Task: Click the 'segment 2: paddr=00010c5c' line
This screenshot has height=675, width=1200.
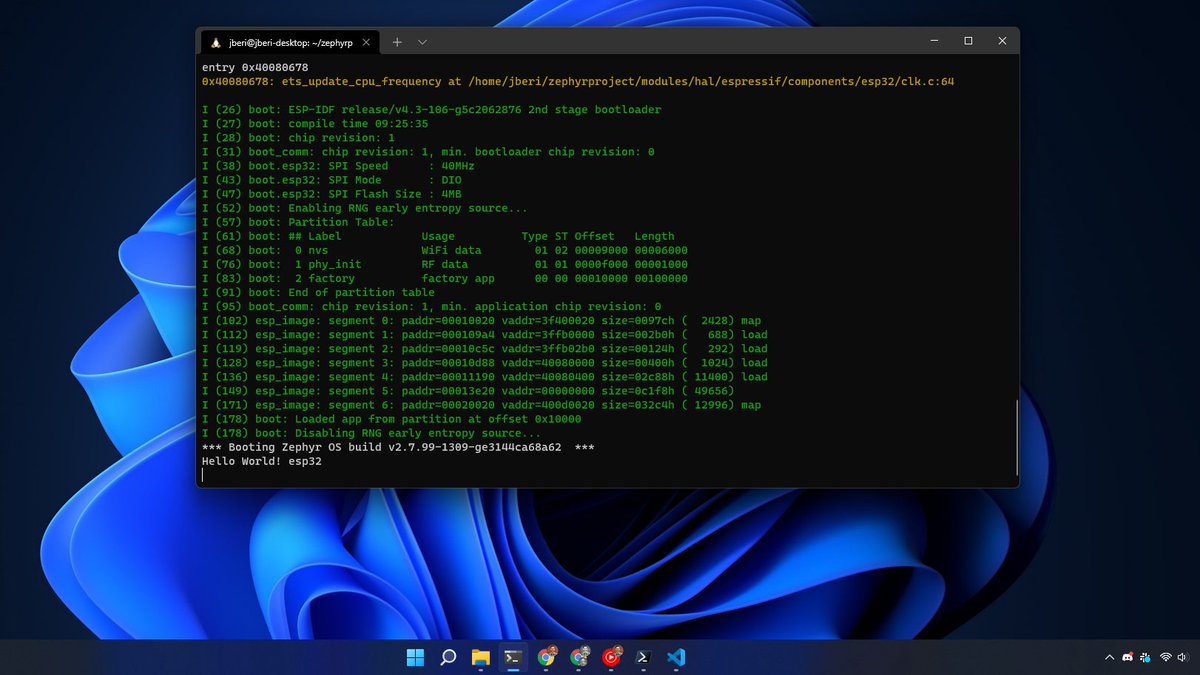Action: (484, 349)
